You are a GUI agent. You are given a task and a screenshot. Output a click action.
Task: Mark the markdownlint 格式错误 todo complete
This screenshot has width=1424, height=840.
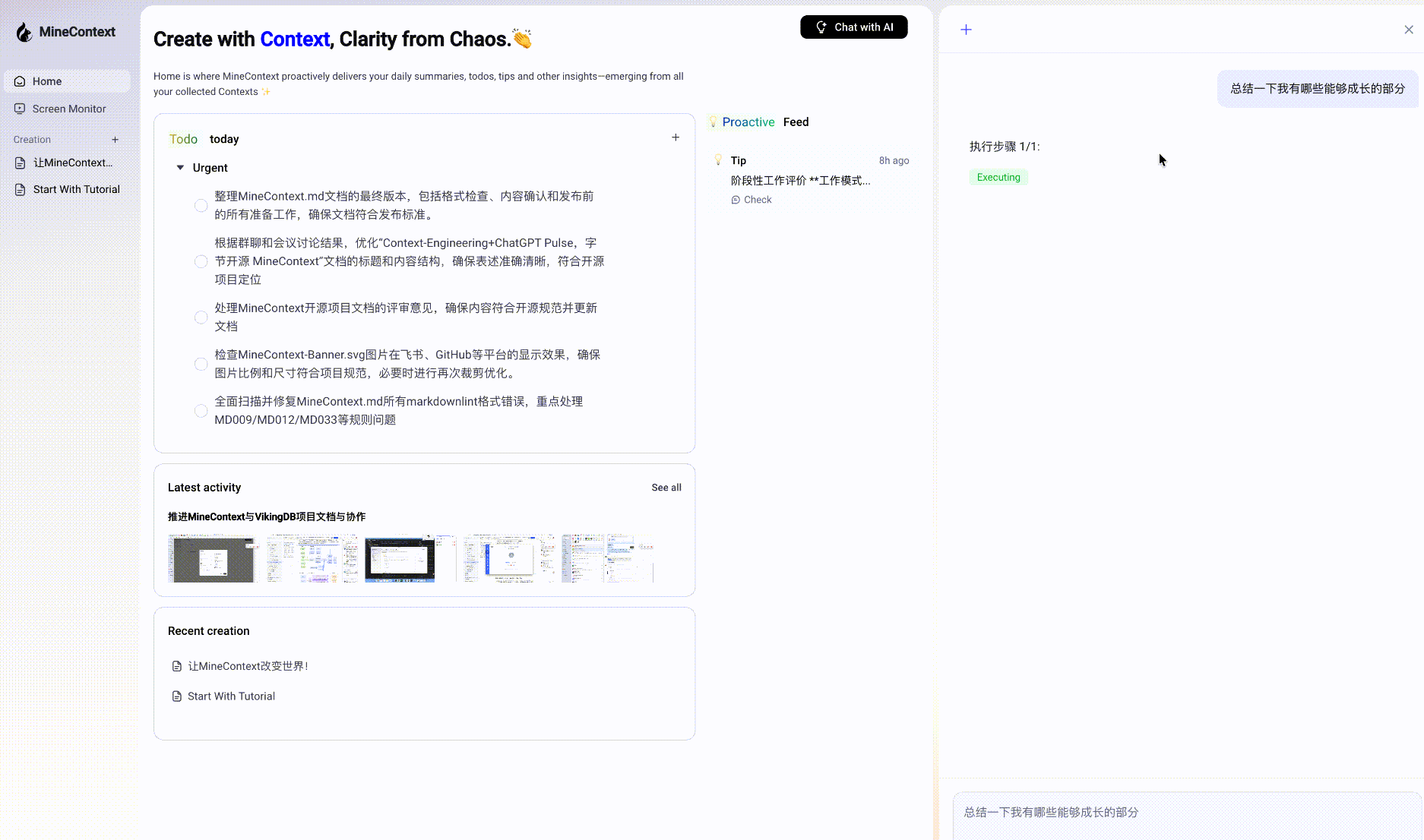[201, 410]
